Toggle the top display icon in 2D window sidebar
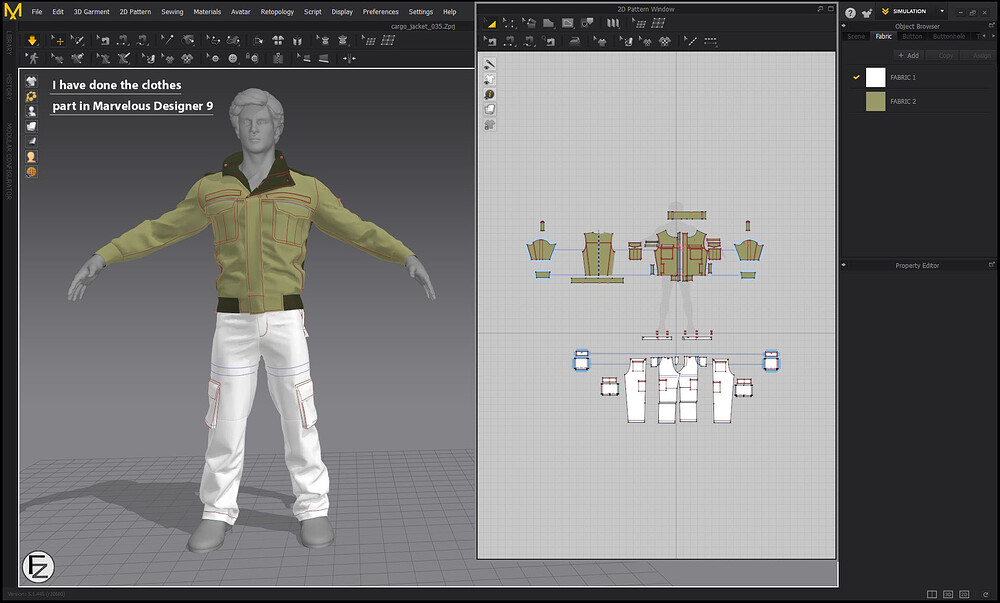The width and height of the screenshot is (1000, 603). [489, 64]
